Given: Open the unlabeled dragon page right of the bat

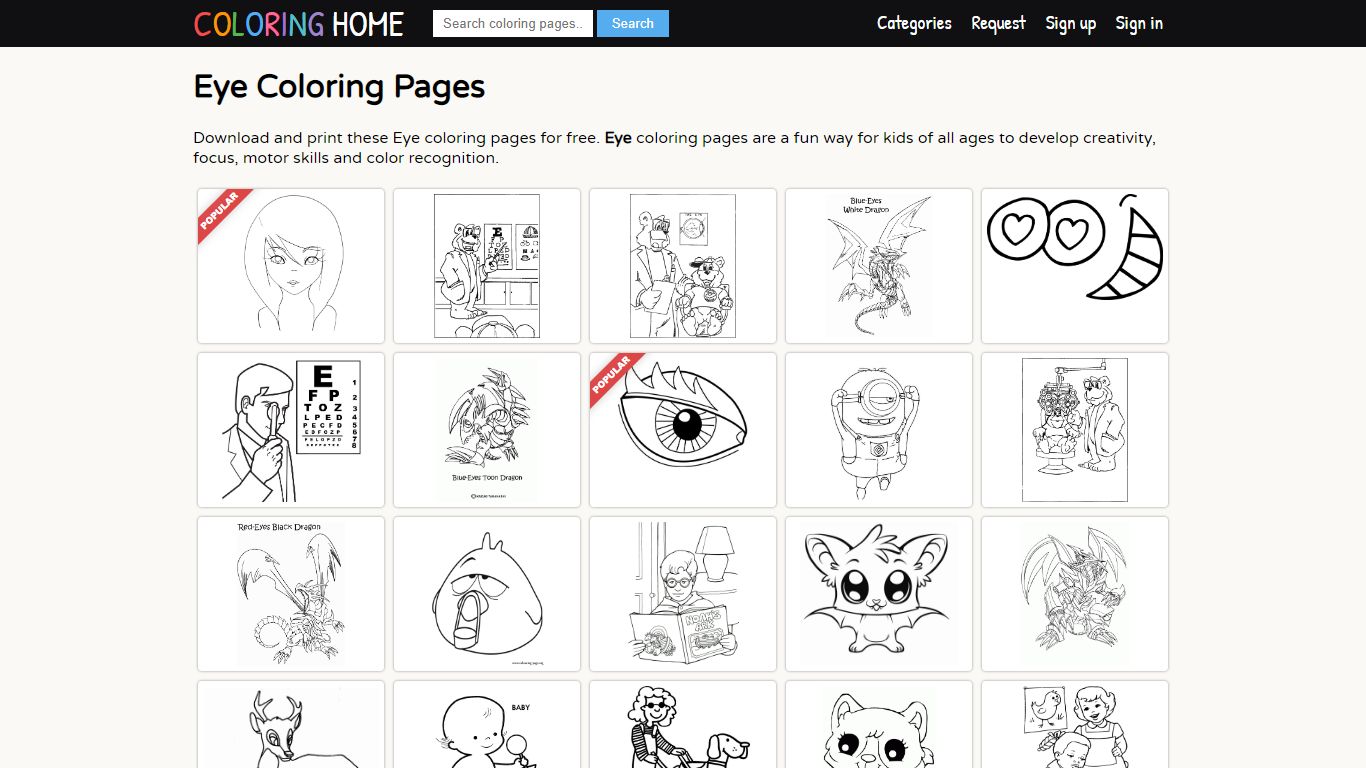Looking at the screenshot, I should point(1075,594).
